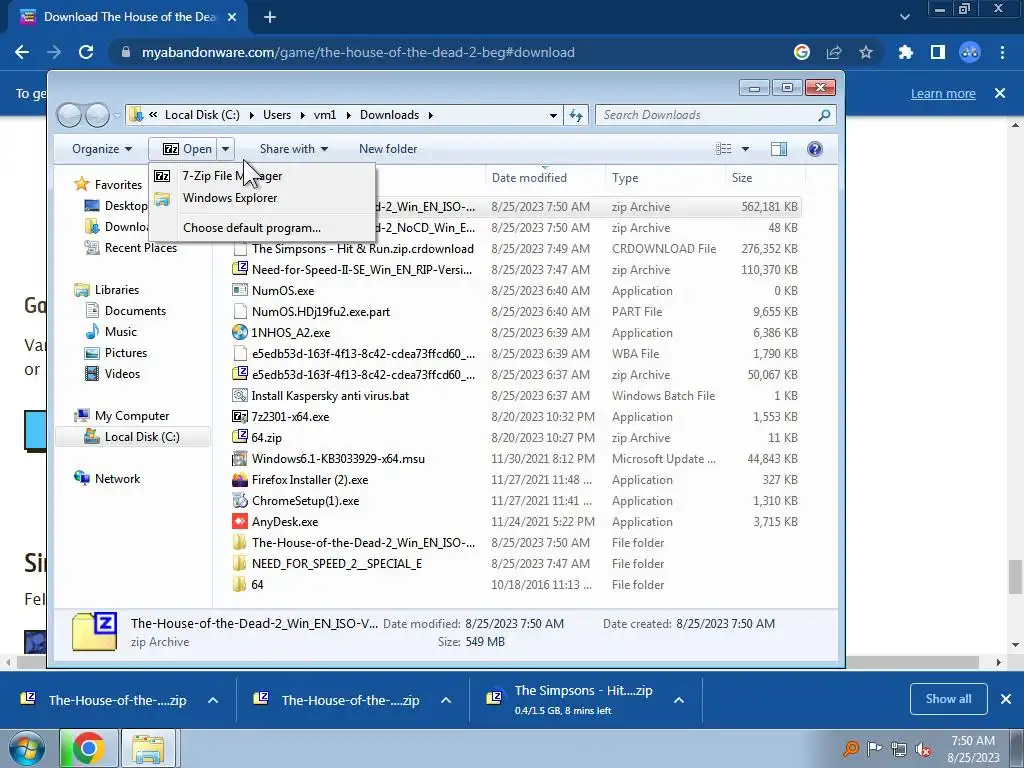Go forward with Explorer forward arrow
1024x768 pixels.
[x=97, y=116]
